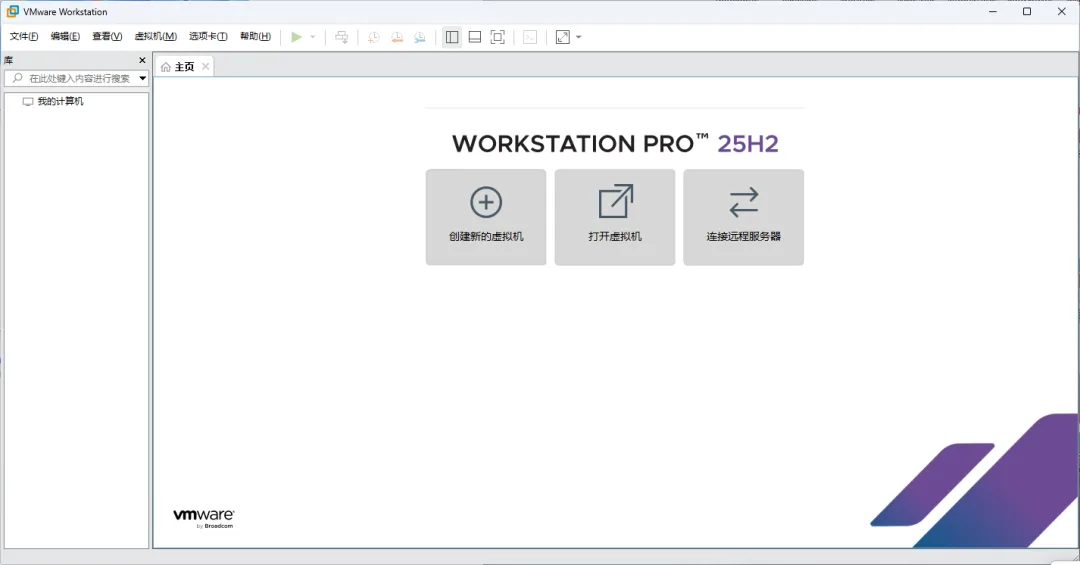Click 打开虚拟机 button
Image resolution: width=1080 pixels, height=565 pixels.
click(x=614, y=217)
